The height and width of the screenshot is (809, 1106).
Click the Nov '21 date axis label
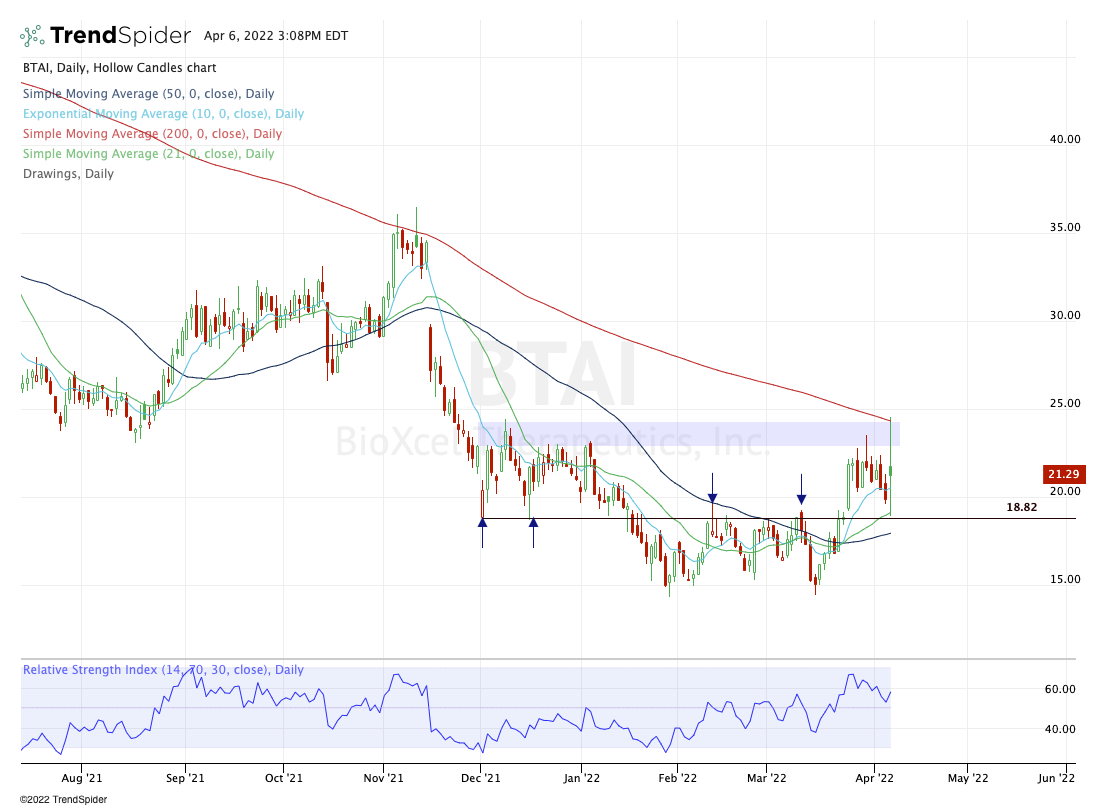click(384, 778)
